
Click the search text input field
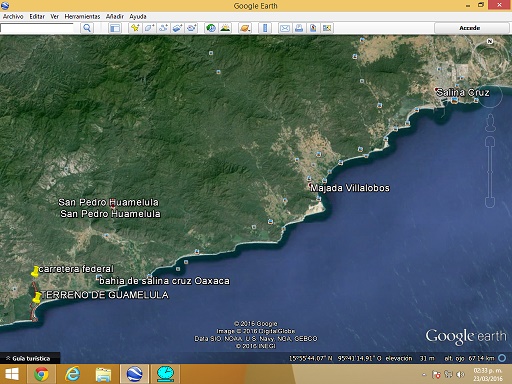pos(37,28)
